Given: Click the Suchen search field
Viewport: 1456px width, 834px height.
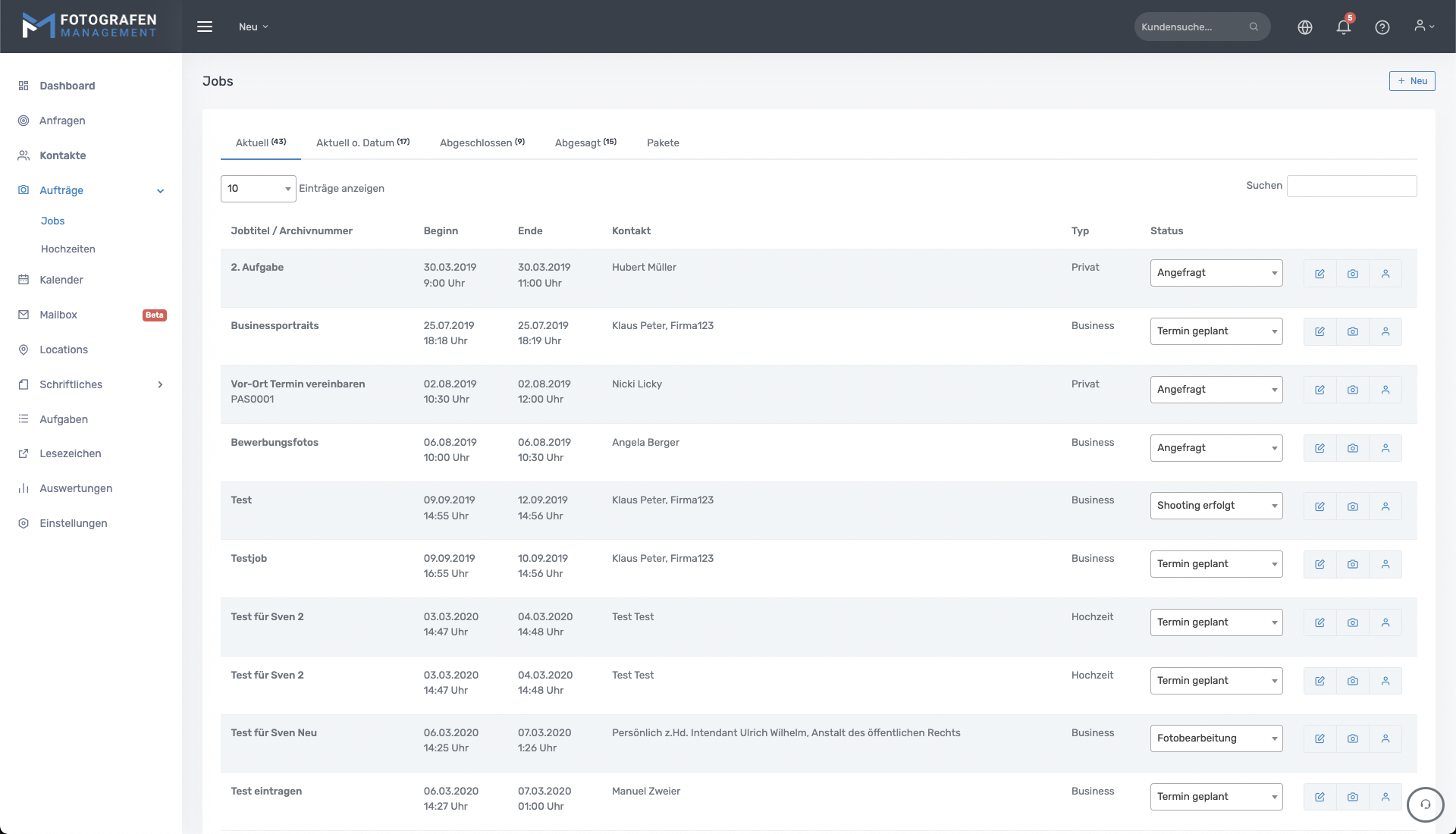Looking at the screenshot, I should [x=1351, y=186].
